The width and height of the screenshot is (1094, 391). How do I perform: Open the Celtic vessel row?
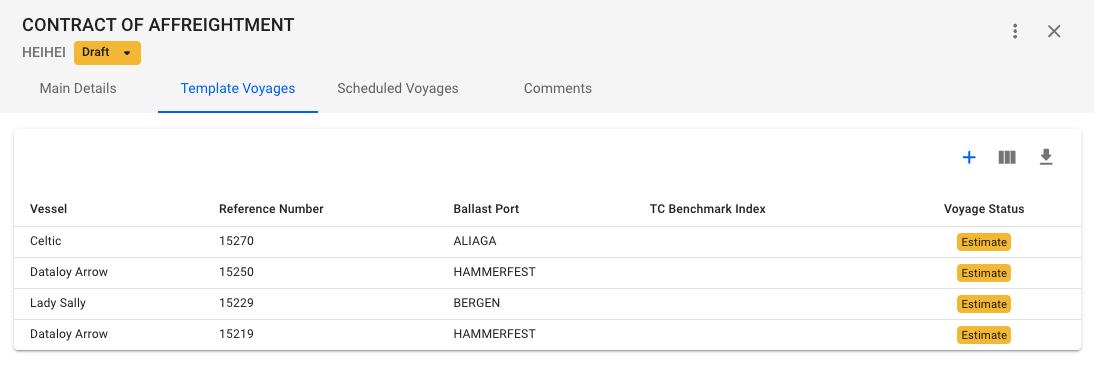(548, 242)
